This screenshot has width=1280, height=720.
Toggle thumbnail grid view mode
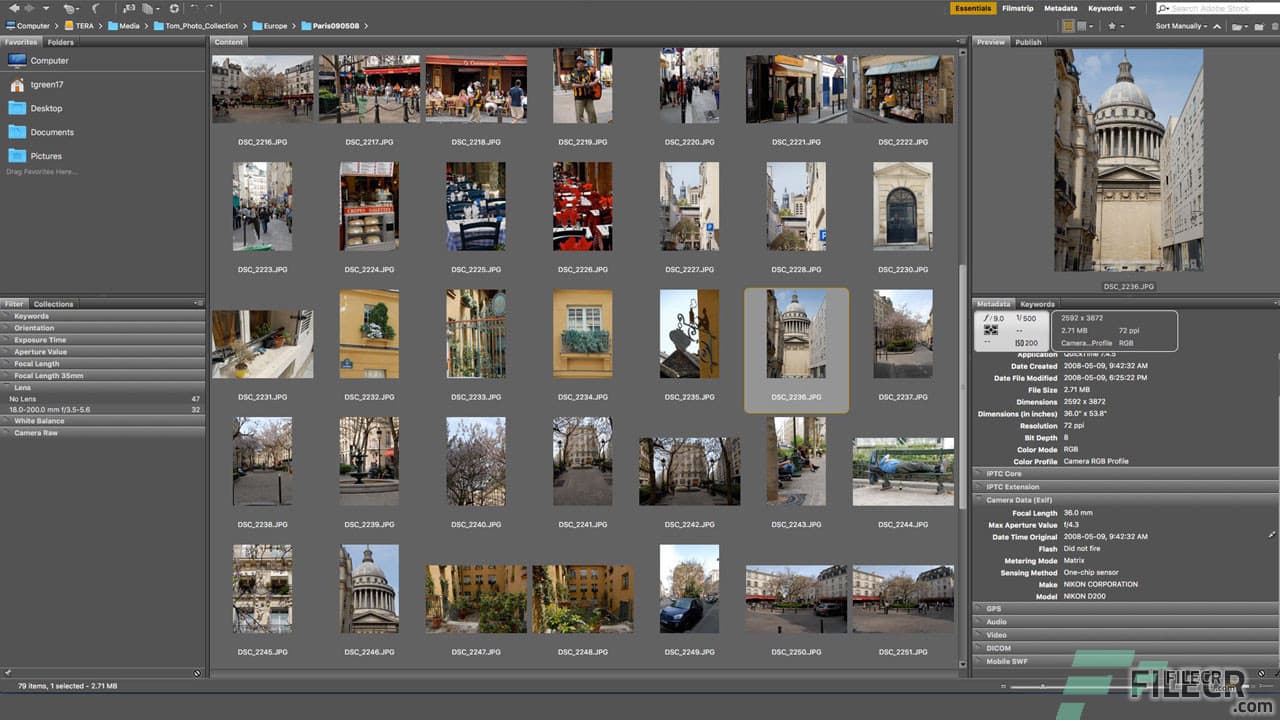(x=1068, y=26)
